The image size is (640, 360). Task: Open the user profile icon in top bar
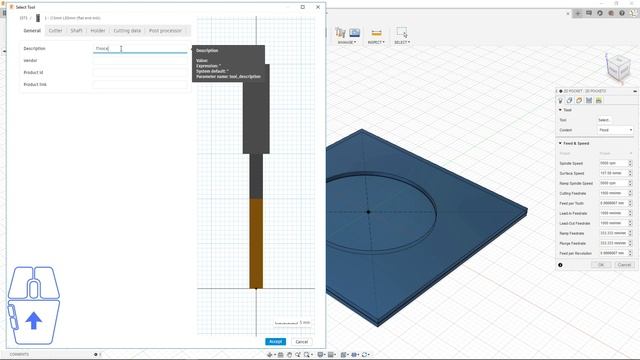633,13
